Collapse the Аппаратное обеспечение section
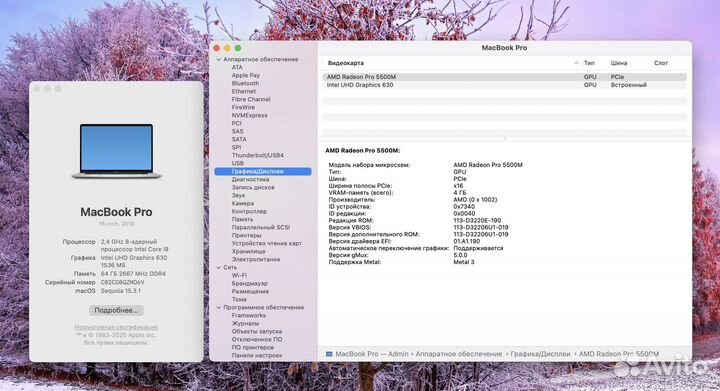This screenshot has width=720, height=391. (x=219, y=60)
